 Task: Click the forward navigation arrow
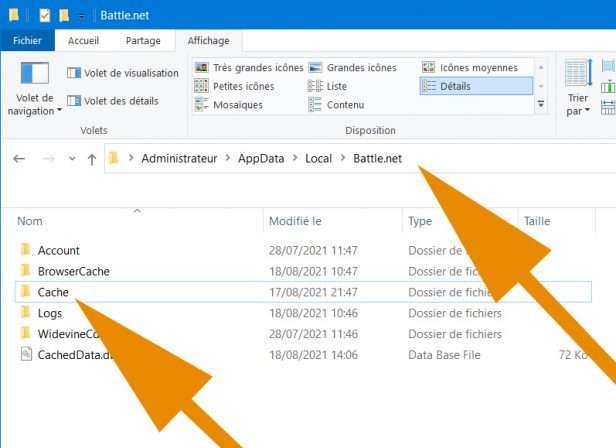[x=48, y=159]
